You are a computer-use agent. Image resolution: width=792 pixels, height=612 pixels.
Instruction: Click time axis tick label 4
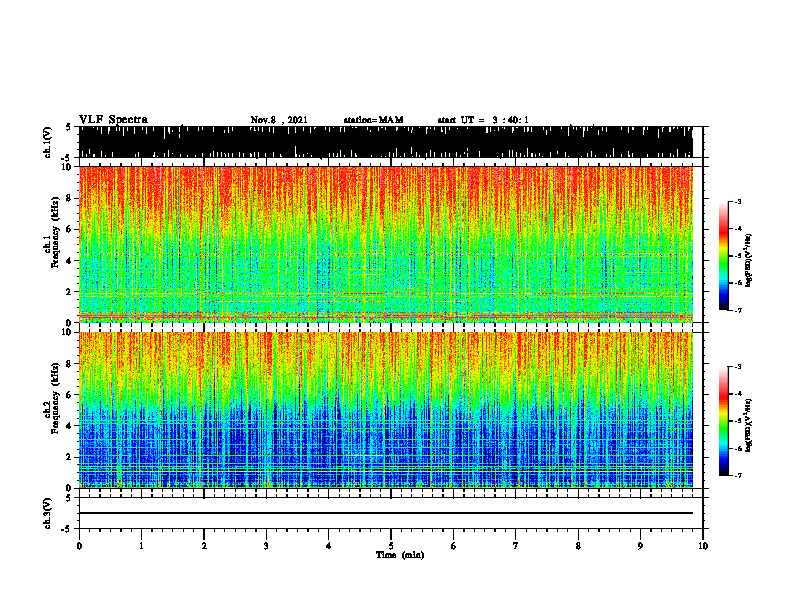coord(329,546)
